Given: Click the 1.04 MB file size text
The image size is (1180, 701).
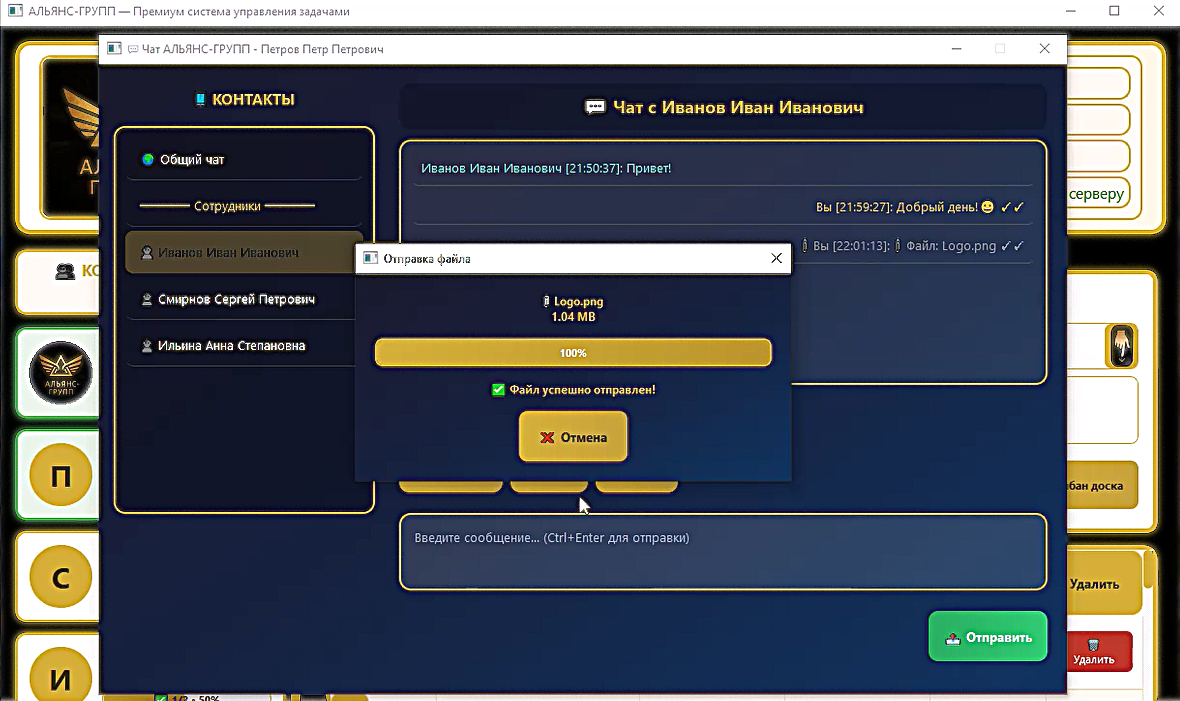Looking at the screenshot, I should coord(573,317).
